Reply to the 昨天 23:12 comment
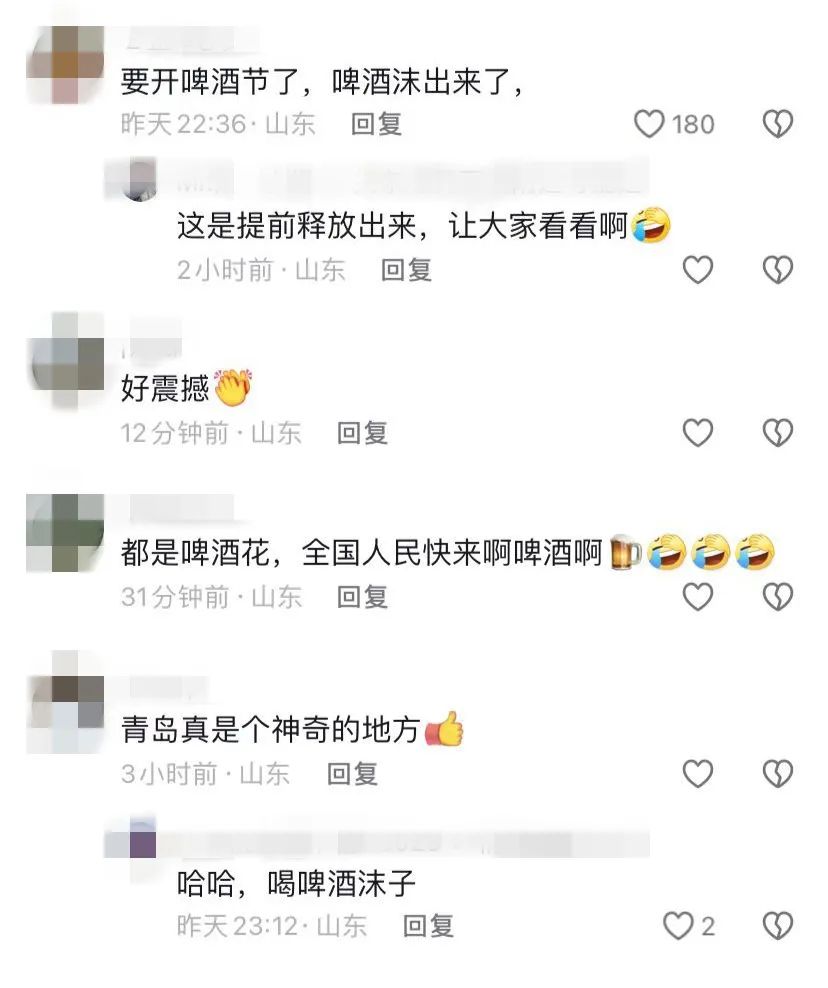Viewport: 828px width, 988px height. tap(428, 926)
